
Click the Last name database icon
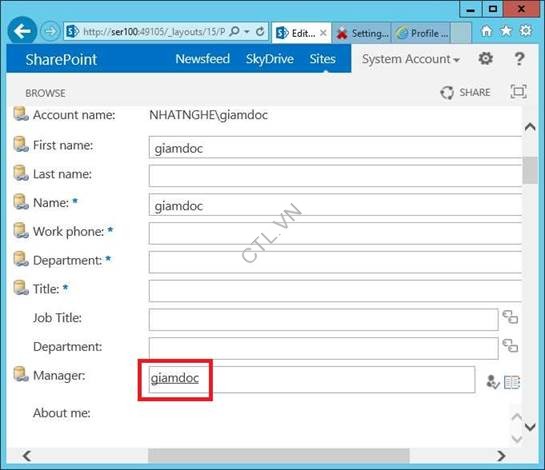point(21,173)
